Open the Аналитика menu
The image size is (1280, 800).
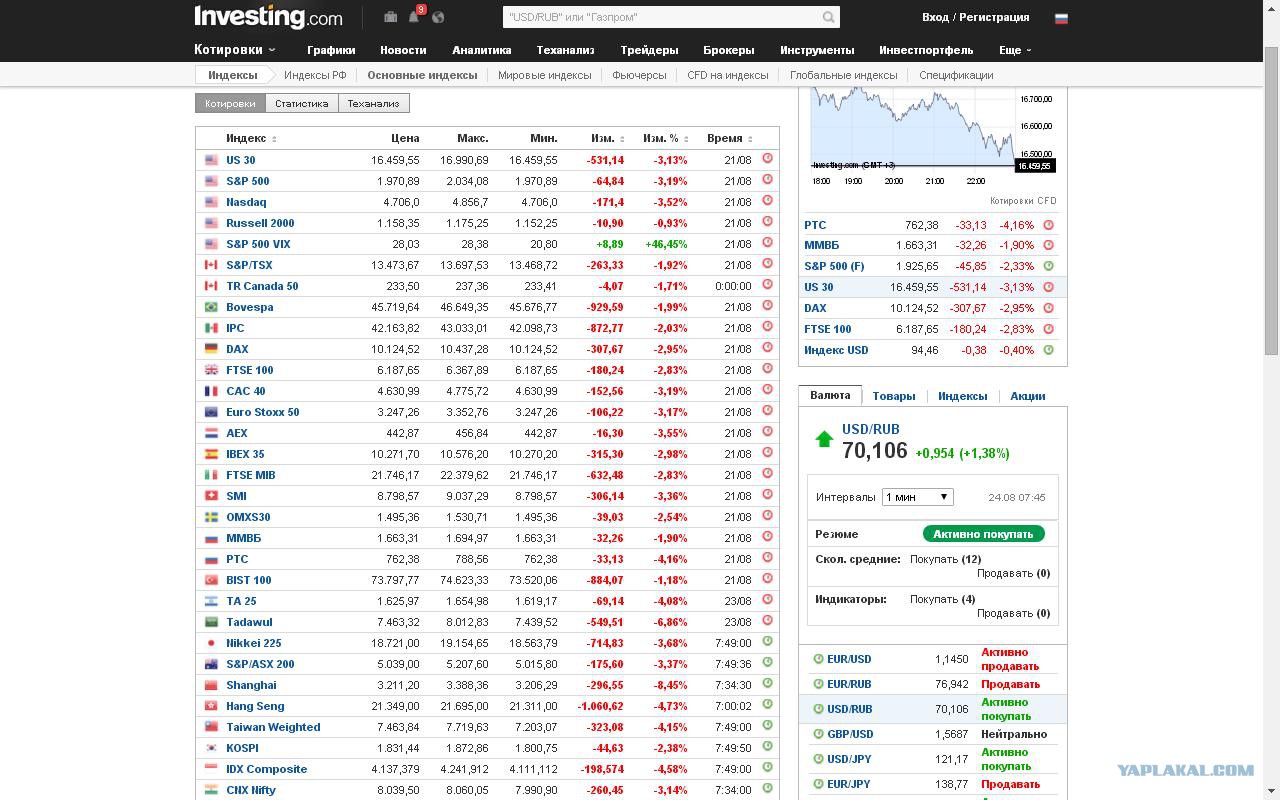[481, 50]
